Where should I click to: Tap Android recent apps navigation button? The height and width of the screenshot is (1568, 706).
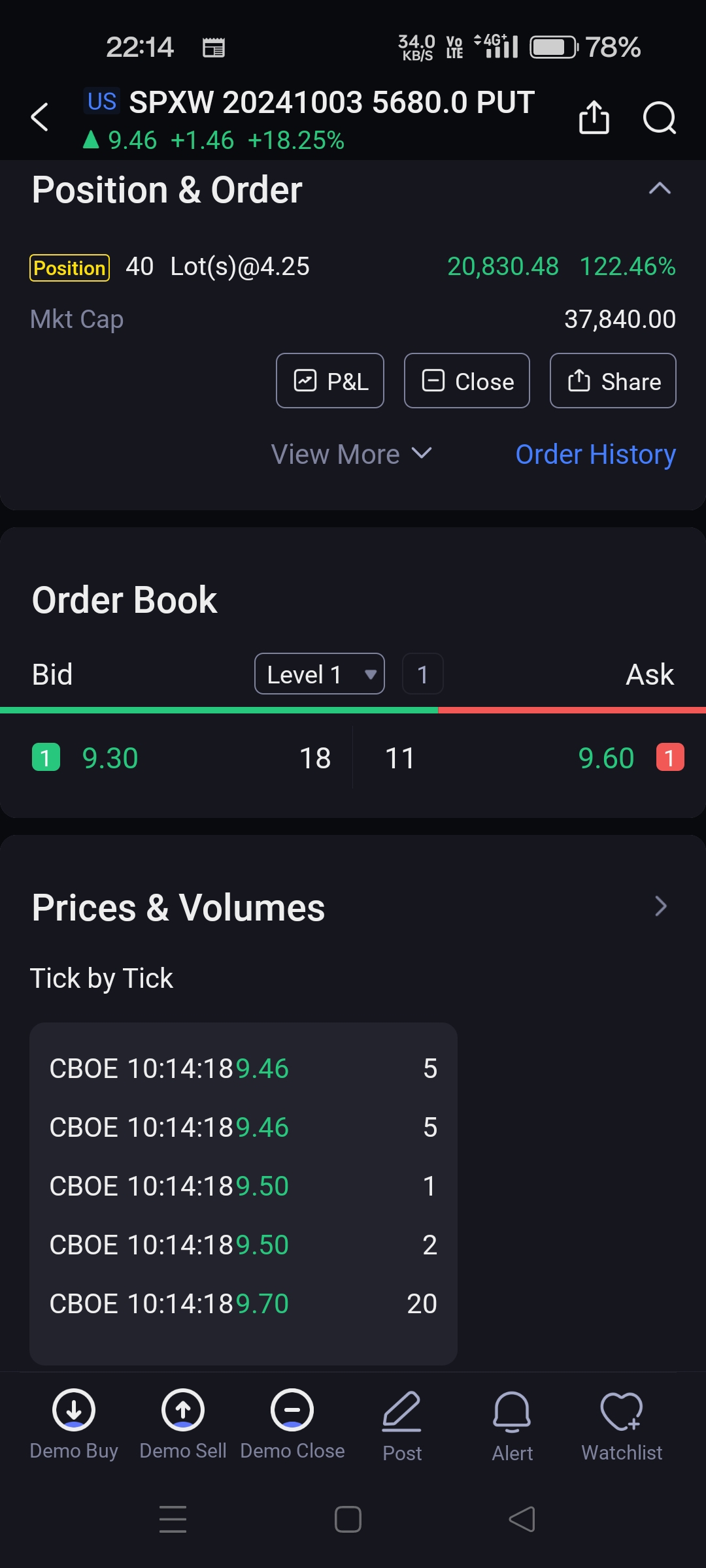[173, 1519]
